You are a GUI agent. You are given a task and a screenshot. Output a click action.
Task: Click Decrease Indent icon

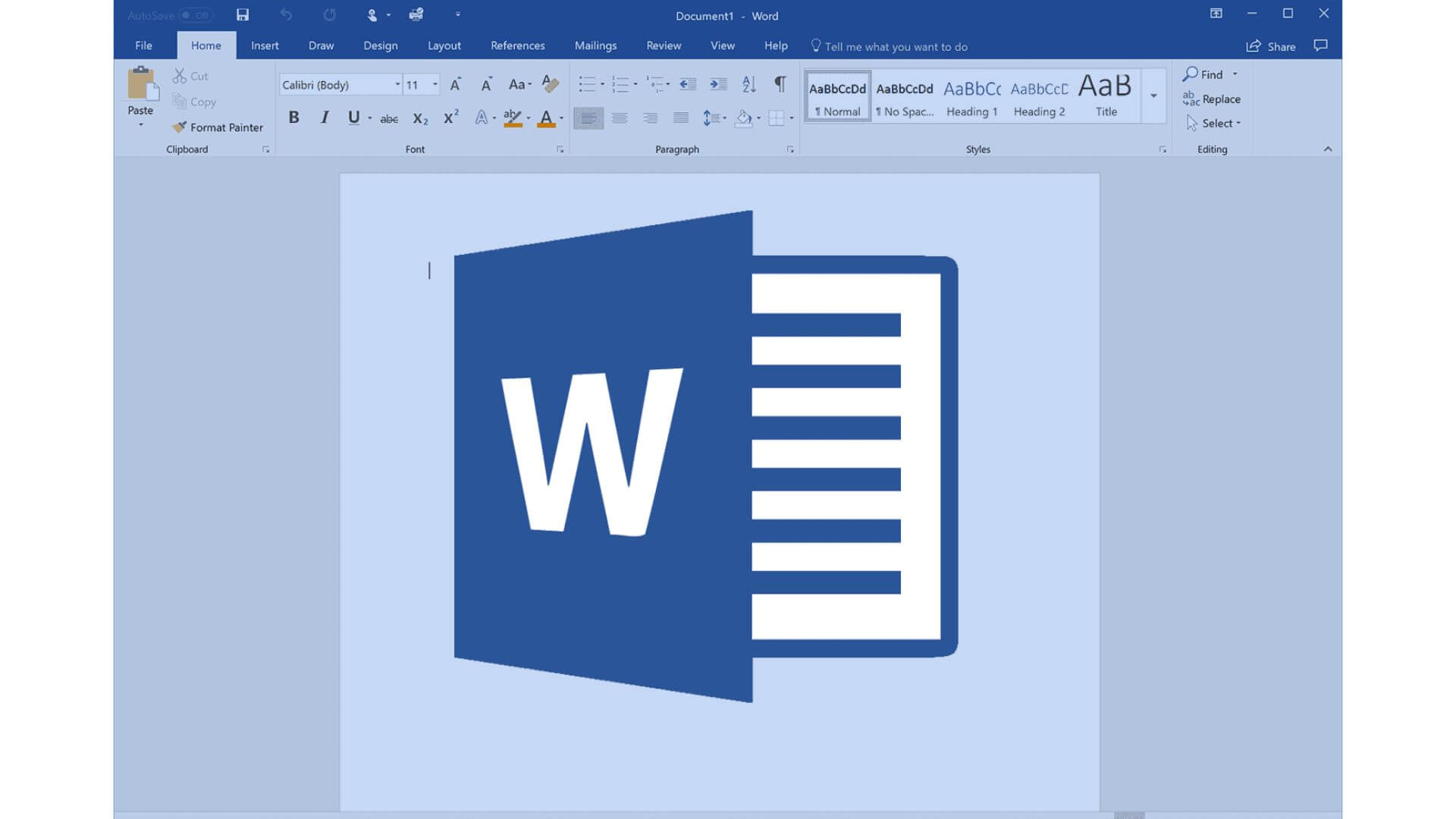(x=688, y=84)
